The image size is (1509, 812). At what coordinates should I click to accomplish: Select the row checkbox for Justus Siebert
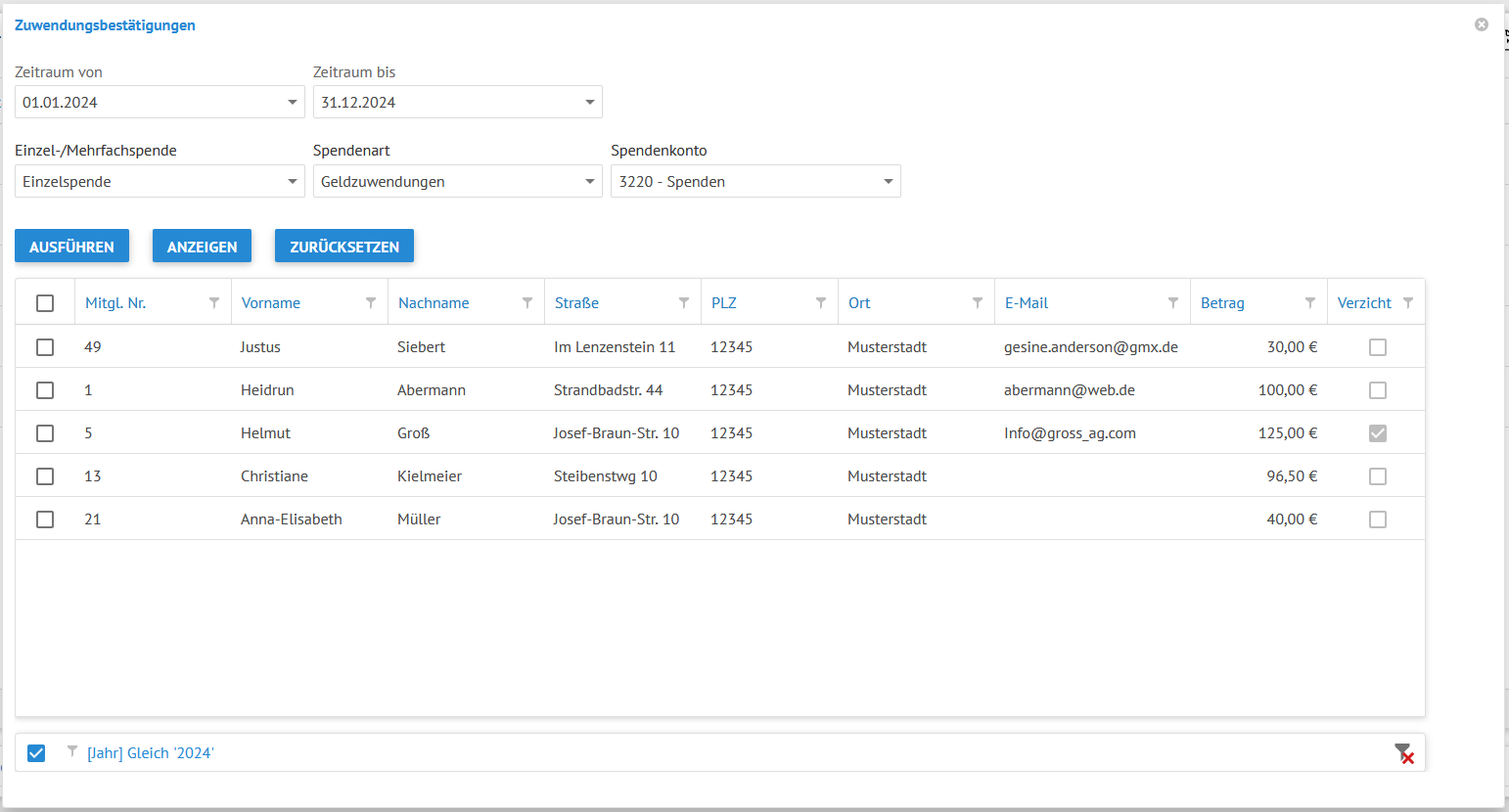pos(45,347)
